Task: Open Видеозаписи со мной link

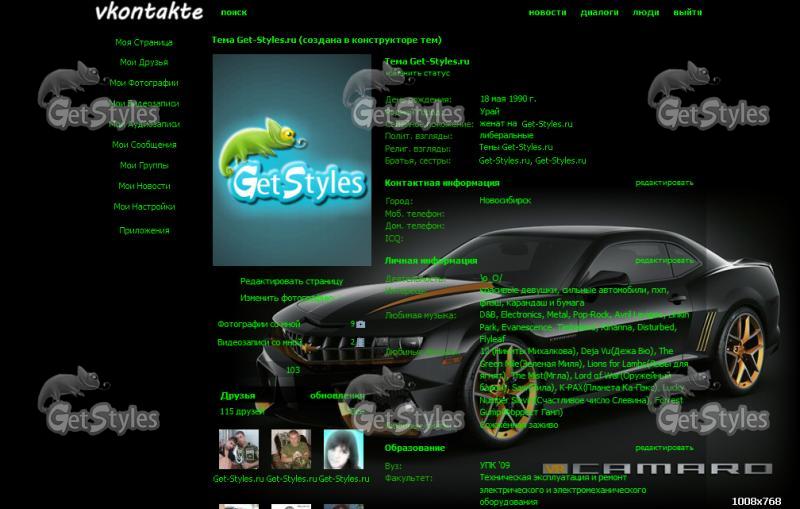Action: [x=260, y=342]
